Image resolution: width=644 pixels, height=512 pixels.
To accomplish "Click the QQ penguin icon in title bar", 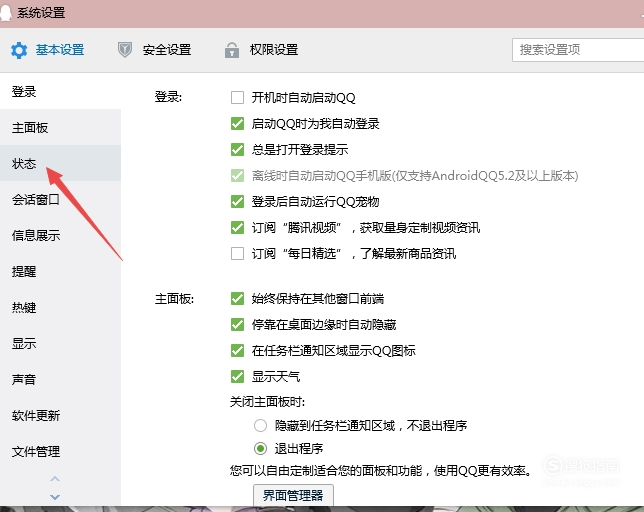I will pos(6,13).
